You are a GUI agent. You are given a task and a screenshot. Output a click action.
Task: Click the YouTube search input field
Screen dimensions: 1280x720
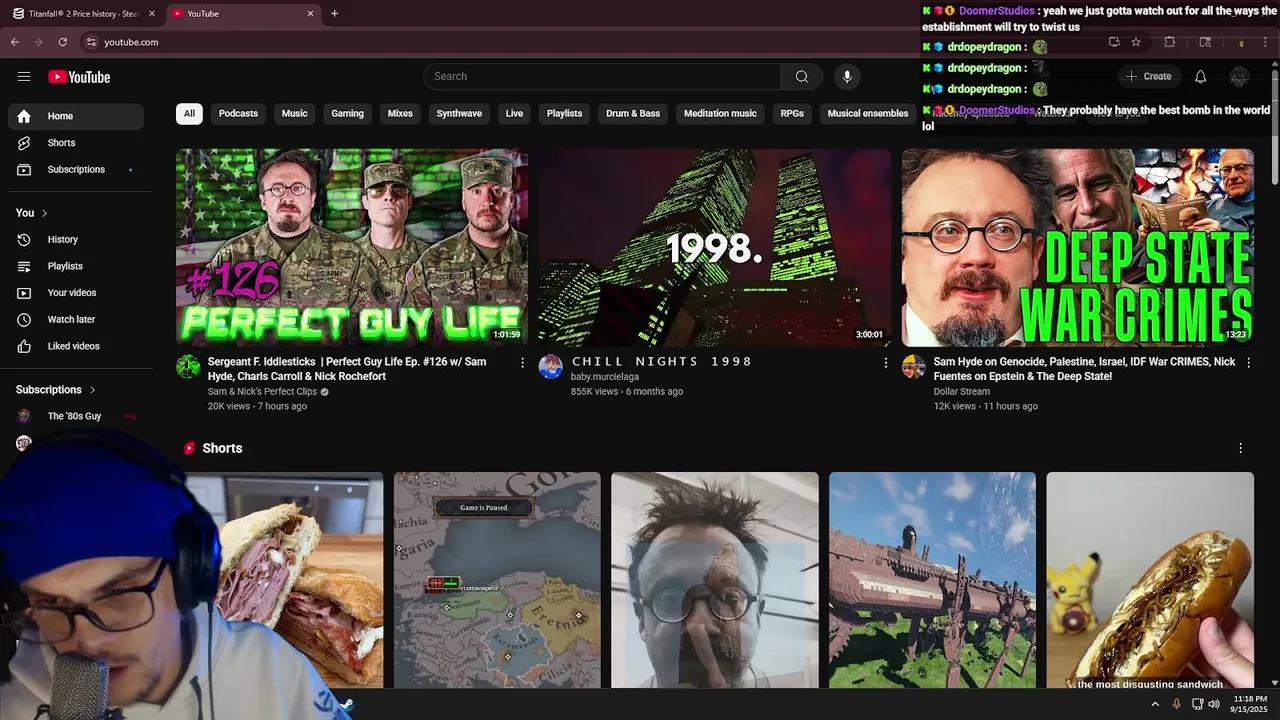603,76
